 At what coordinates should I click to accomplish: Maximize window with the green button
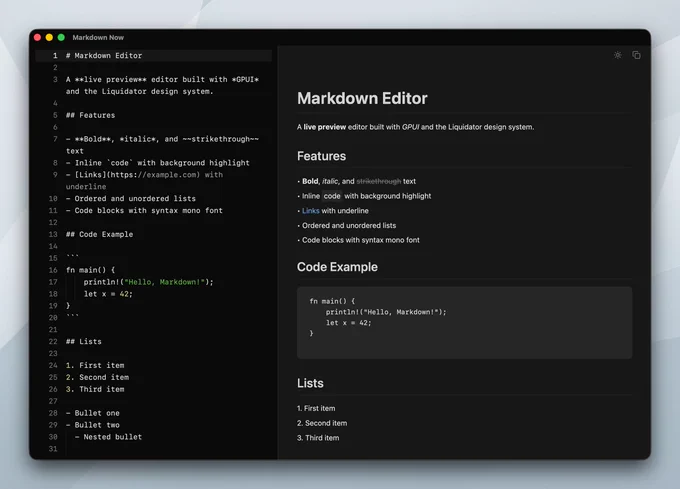pyautogui.click(x=61, y=37)
